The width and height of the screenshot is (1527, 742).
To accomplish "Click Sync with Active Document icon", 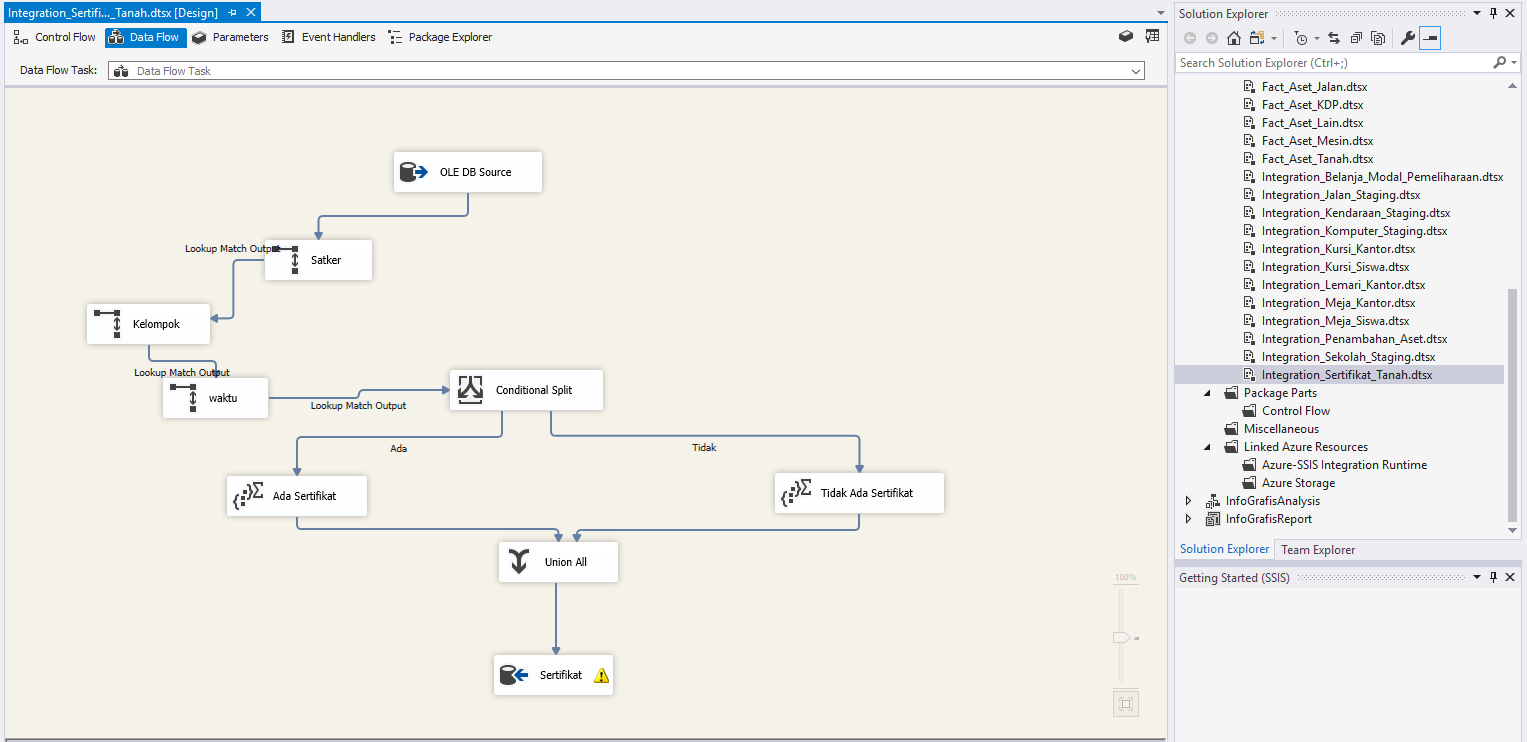I will tap(1334, 38).
